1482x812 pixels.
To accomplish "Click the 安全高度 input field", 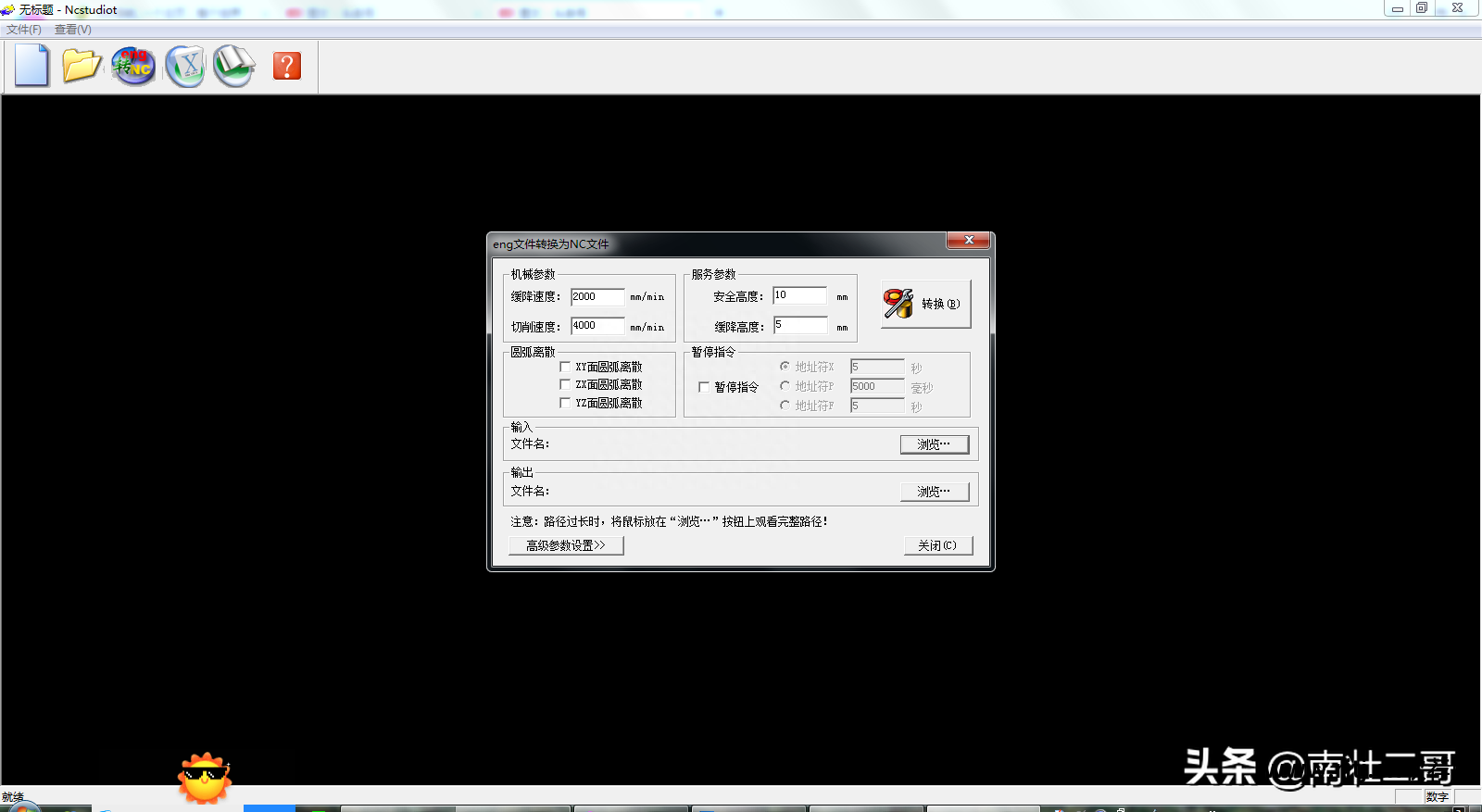I will tap(799, 295).
